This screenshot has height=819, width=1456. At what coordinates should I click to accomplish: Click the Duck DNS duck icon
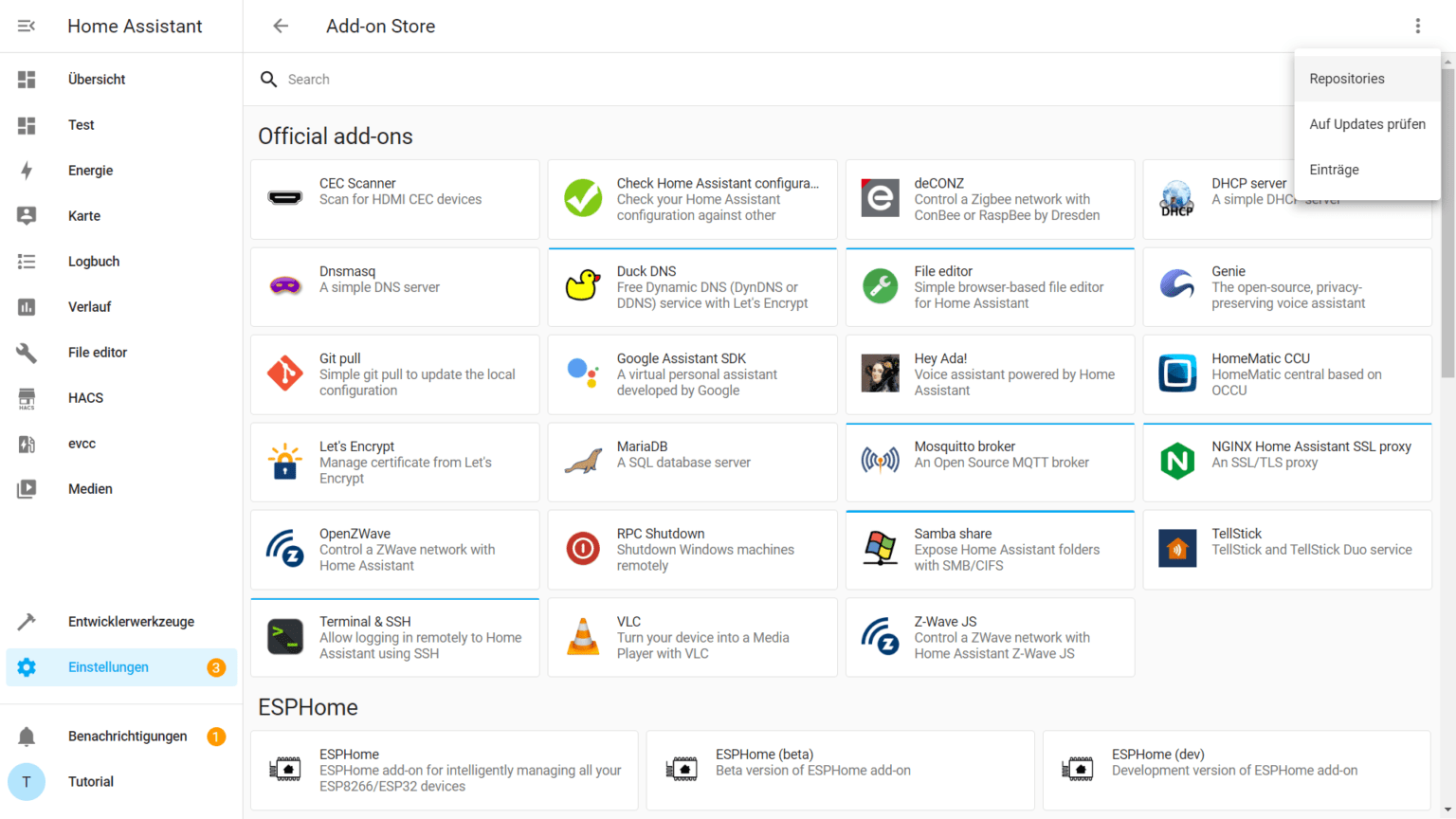pos(583,286)
